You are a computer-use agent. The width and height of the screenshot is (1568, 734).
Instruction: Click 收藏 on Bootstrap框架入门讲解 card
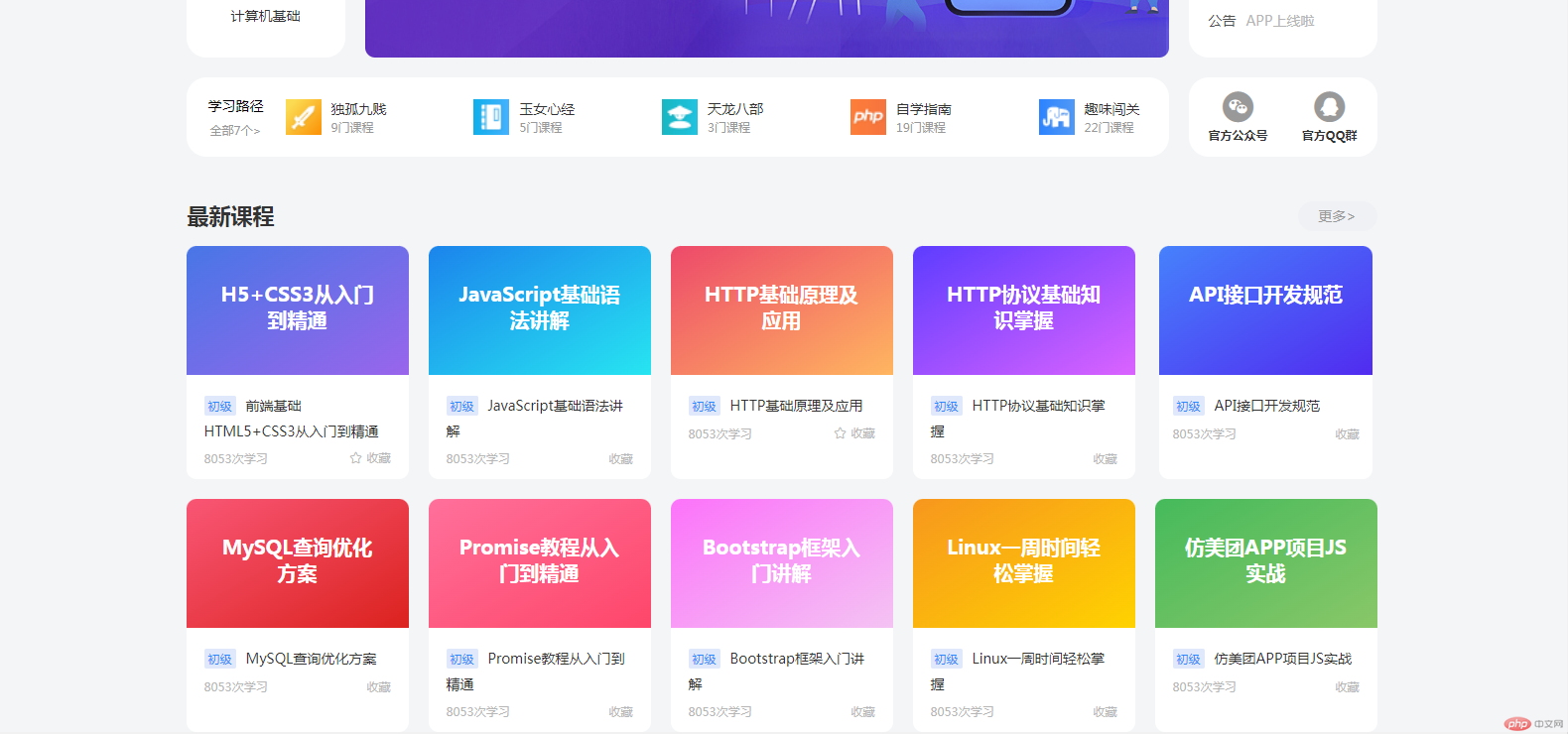pos(863,712)
